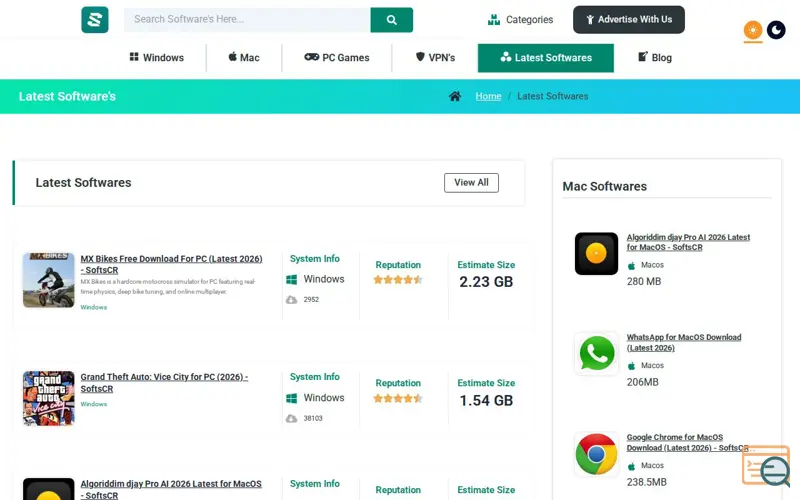
Task: Open the VPN's navigation tab
Action: [x=435, y=58]
